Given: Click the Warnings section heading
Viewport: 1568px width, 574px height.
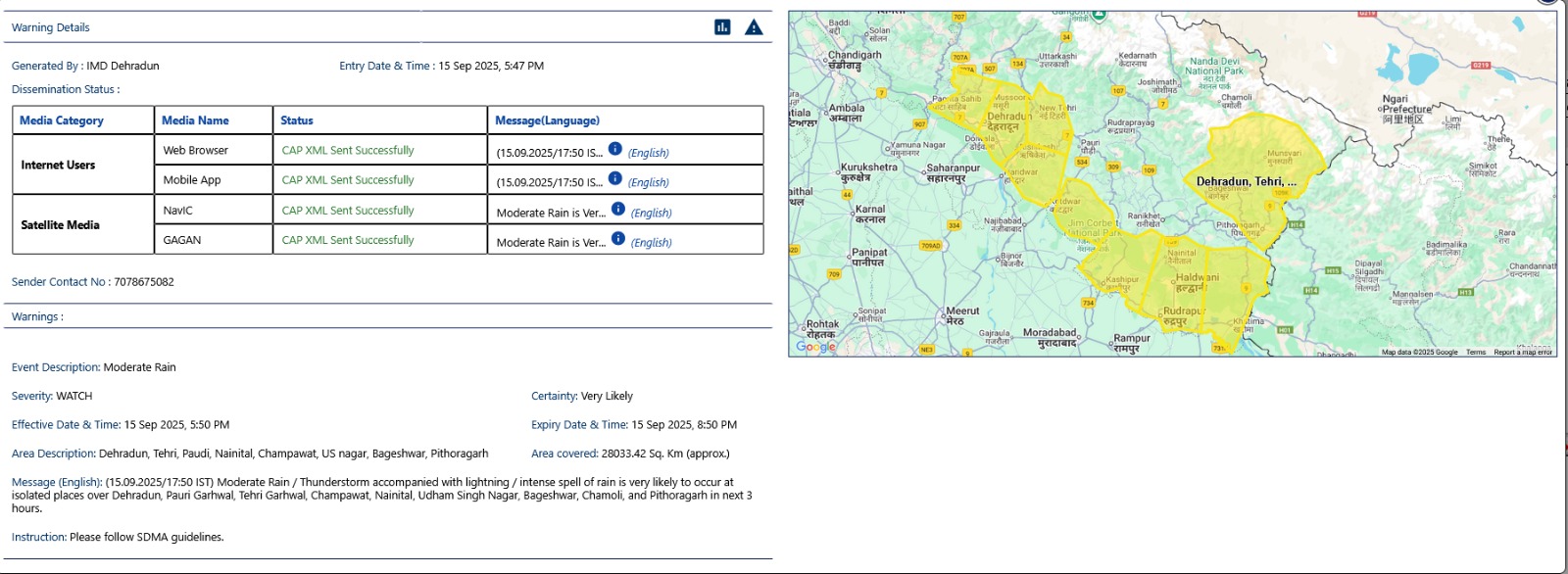Looking at the screenshot, I should [x=37, y=316].
